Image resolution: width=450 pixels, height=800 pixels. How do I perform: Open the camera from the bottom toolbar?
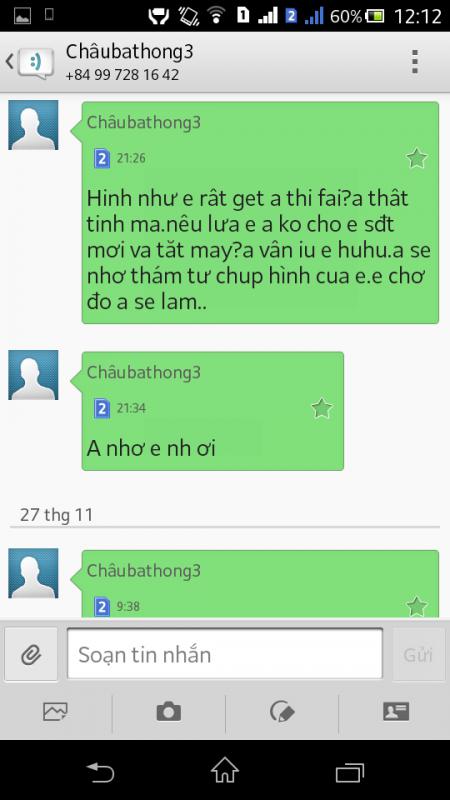pos(168,711)
